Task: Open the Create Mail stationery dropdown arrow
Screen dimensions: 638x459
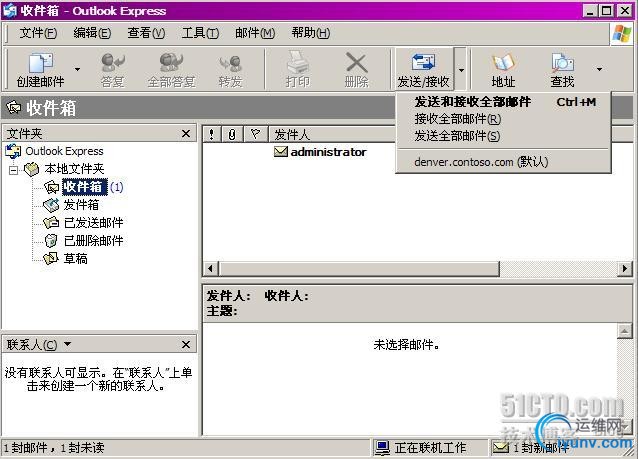Action: point(77,70)
